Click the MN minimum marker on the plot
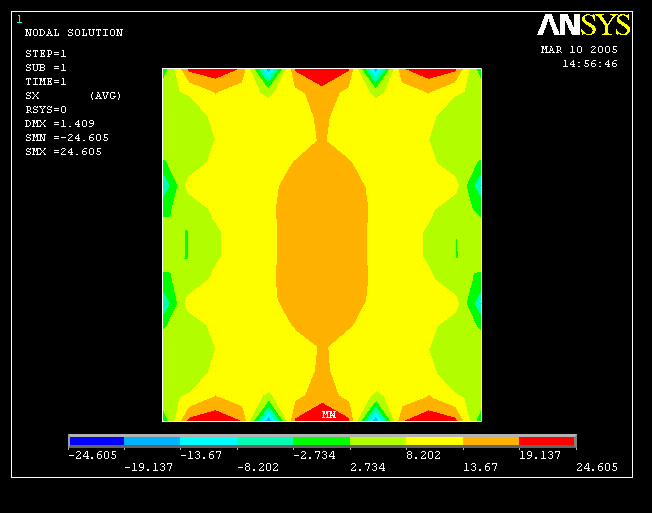 pyautogui.click(x=328, y=414)
